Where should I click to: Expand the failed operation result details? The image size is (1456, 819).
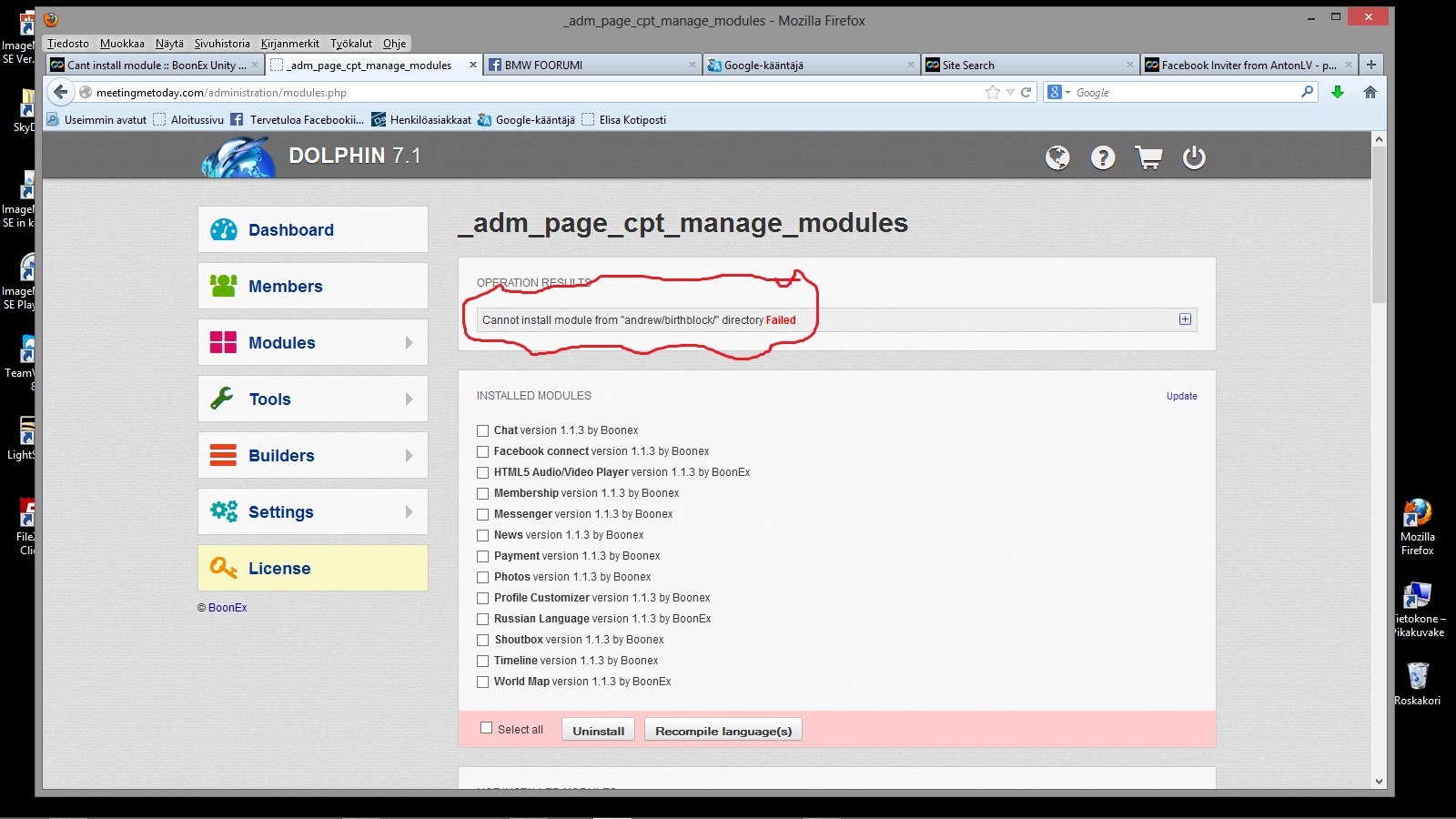(1185, 319)
